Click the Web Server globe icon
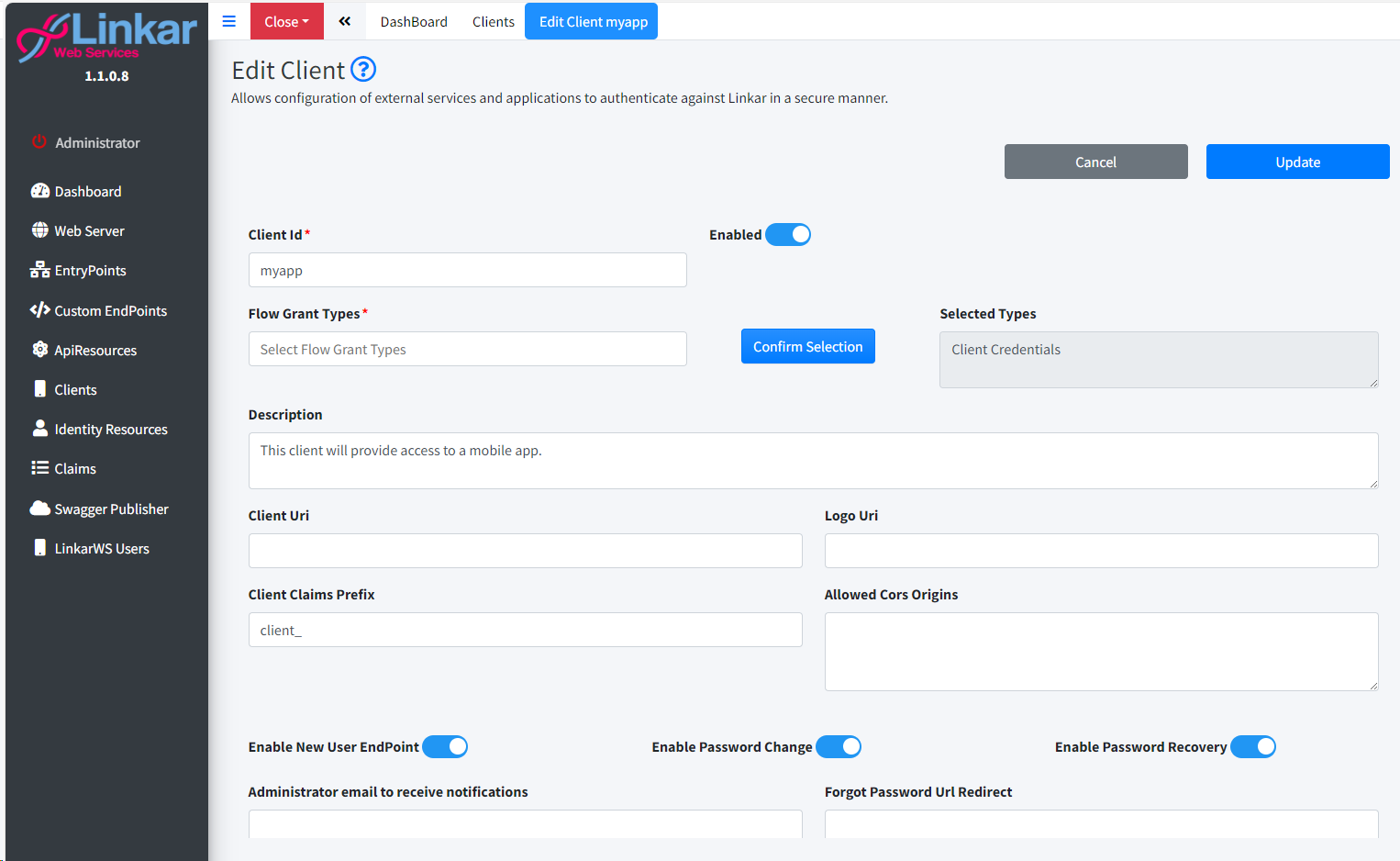The width and height of the screenshot is (1400, 861). (40, 230)
